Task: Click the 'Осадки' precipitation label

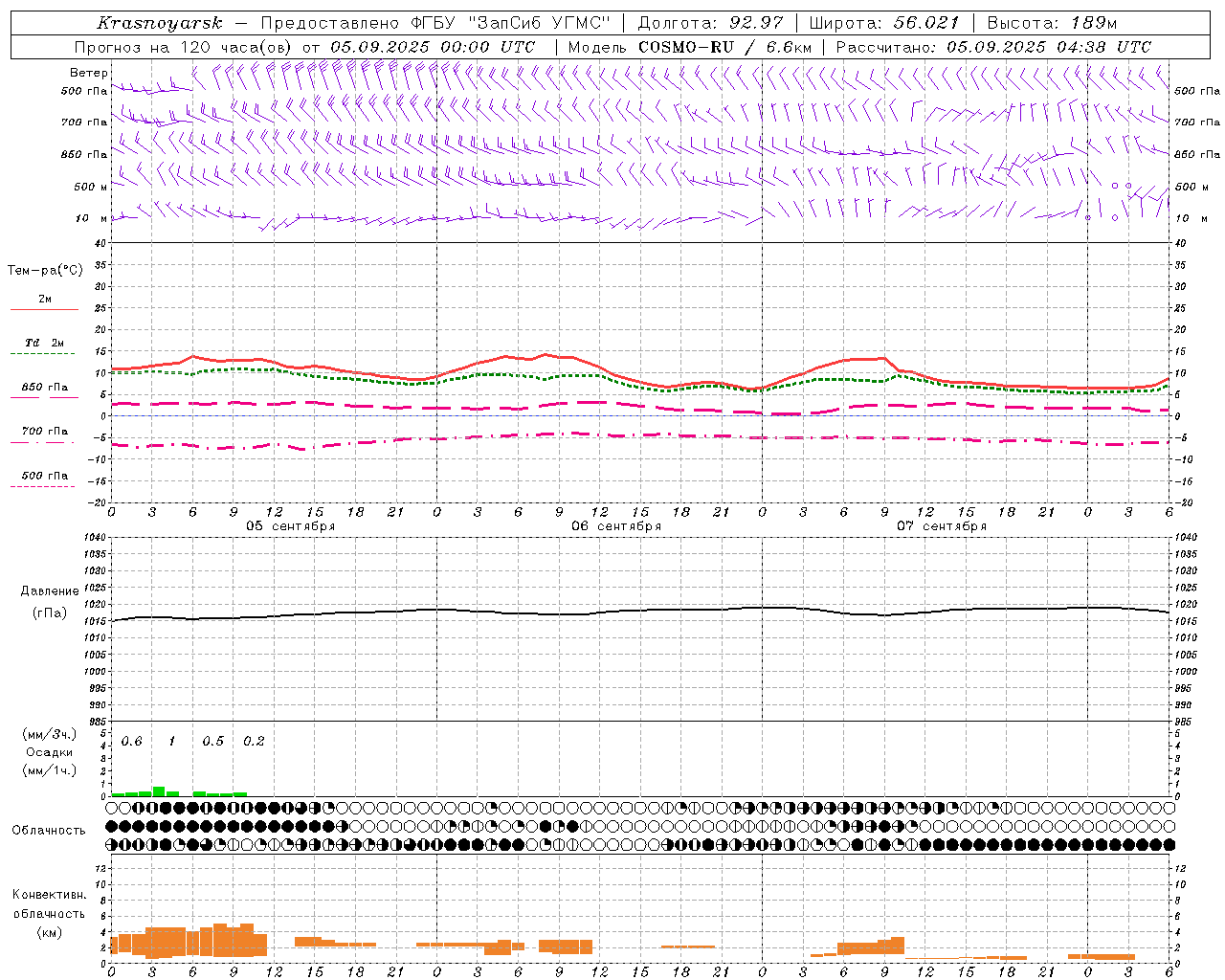Action: click(49, 752)
